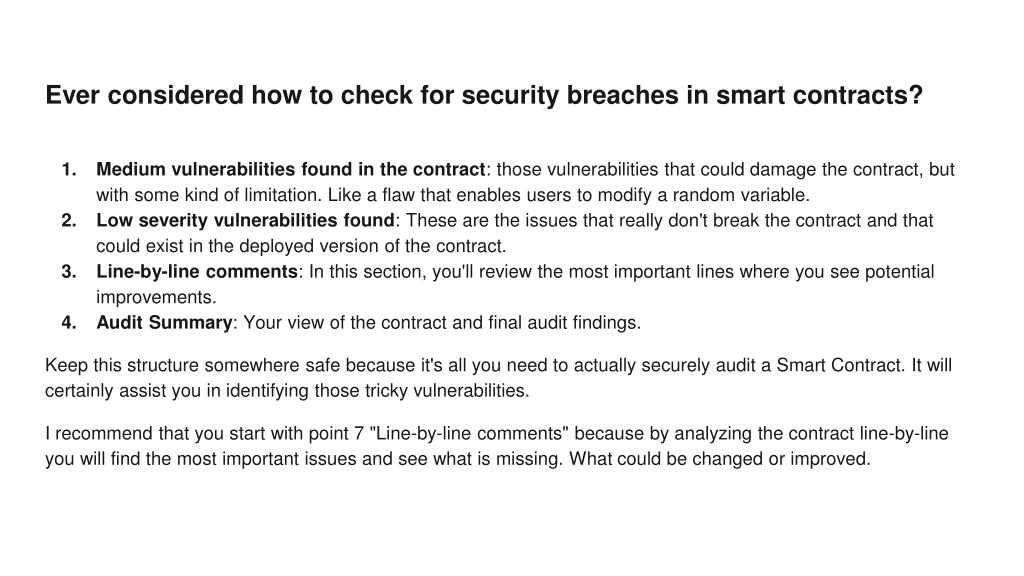Click the words 'smart contracts?' in the heading
Image resolution: width=1024 pixels, height=576 pixels.
(x=820, y=95)
